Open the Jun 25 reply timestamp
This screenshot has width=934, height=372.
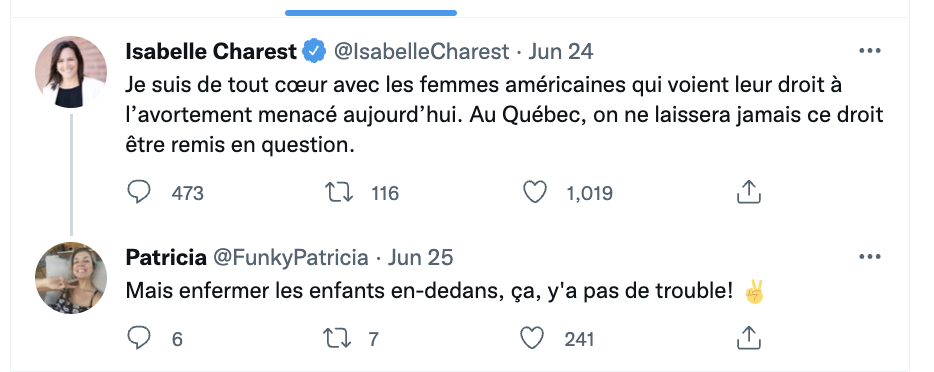[x=421, y=258]
